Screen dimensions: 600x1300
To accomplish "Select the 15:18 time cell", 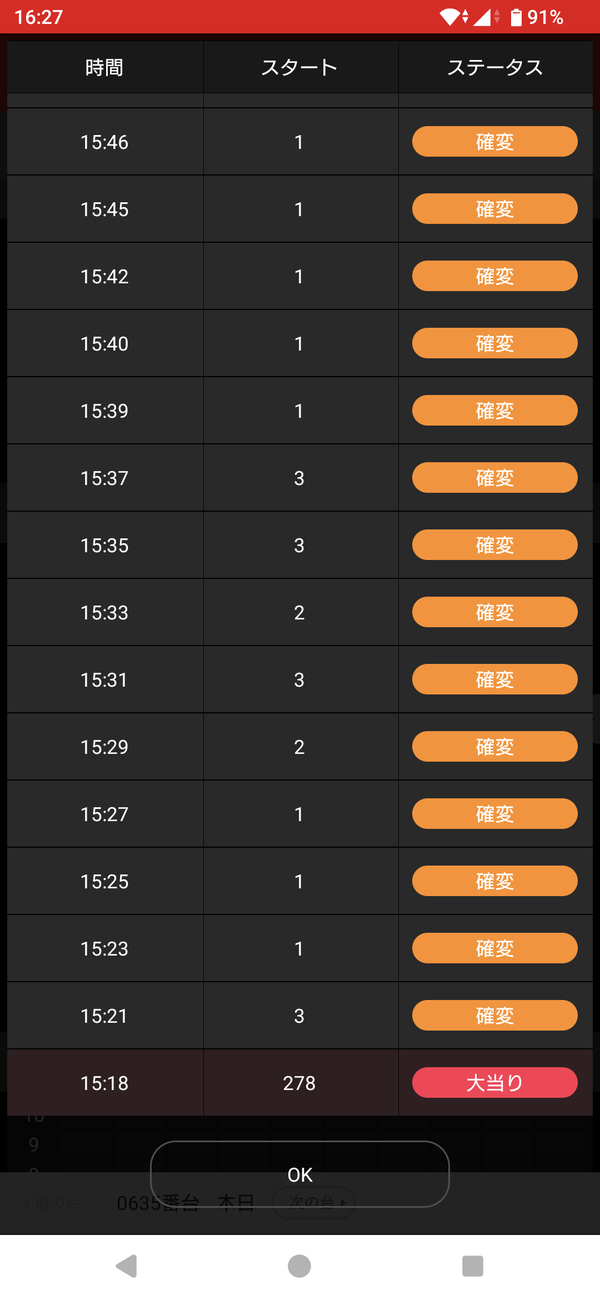I will 105,1083.
